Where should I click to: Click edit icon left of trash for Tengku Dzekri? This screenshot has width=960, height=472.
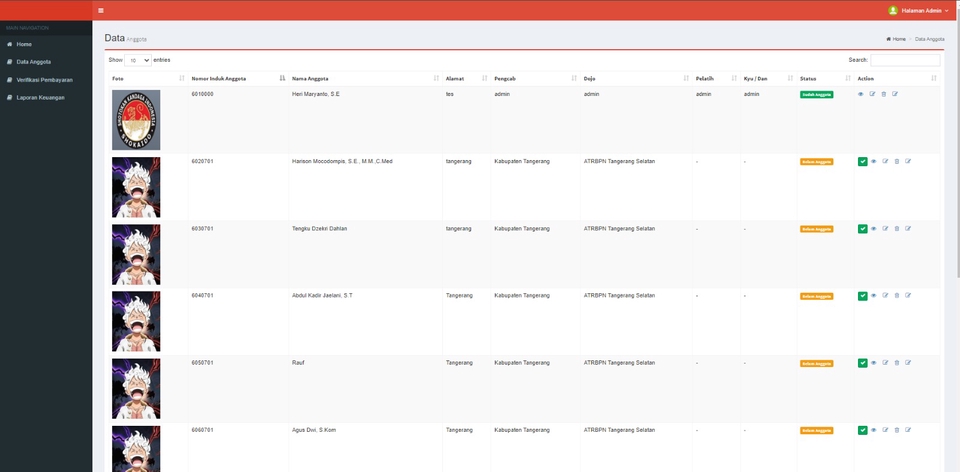885,229
